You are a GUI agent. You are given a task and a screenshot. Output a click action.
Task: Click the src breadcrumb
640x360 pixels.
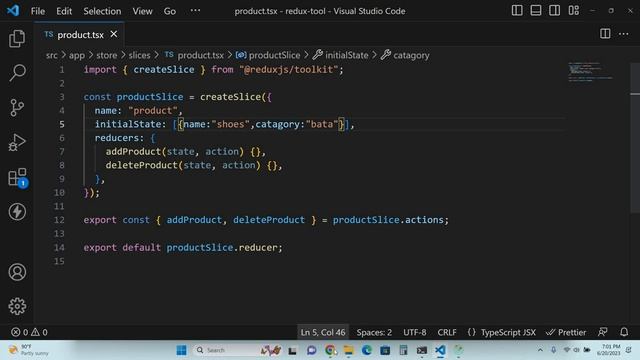51,55
